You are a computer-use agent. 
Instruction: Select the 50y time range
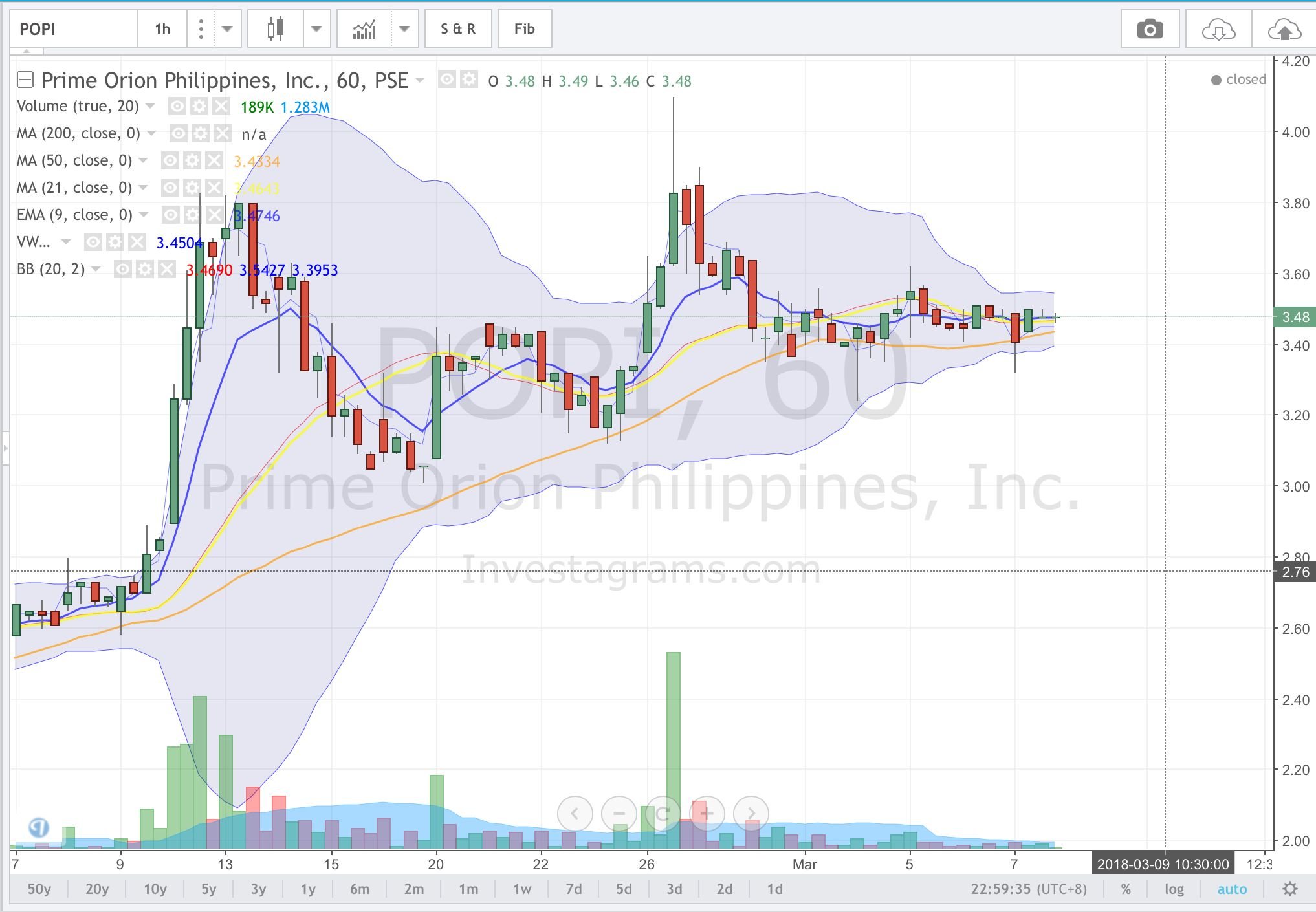39,889
